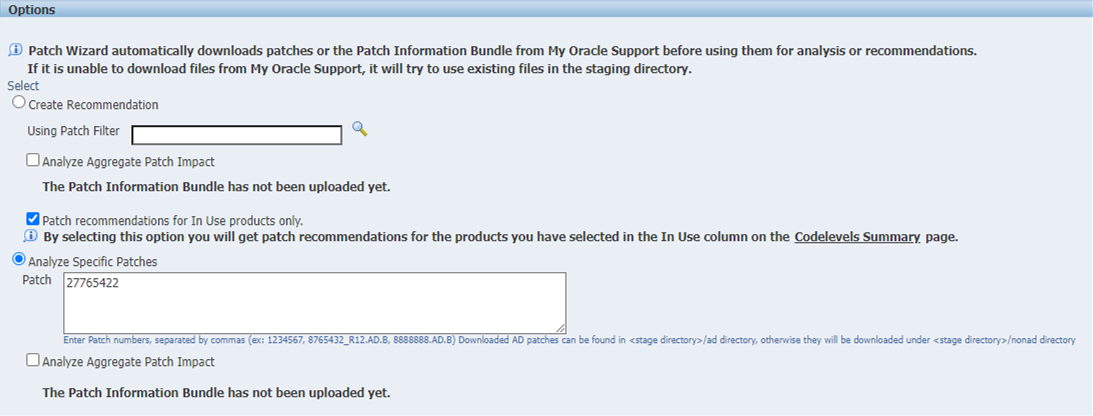1093x416 pixels.
Task: Tick Analyze Aggregate Patch Impact below Patch box
Action: pyautogui.click(x=33, y=360)
